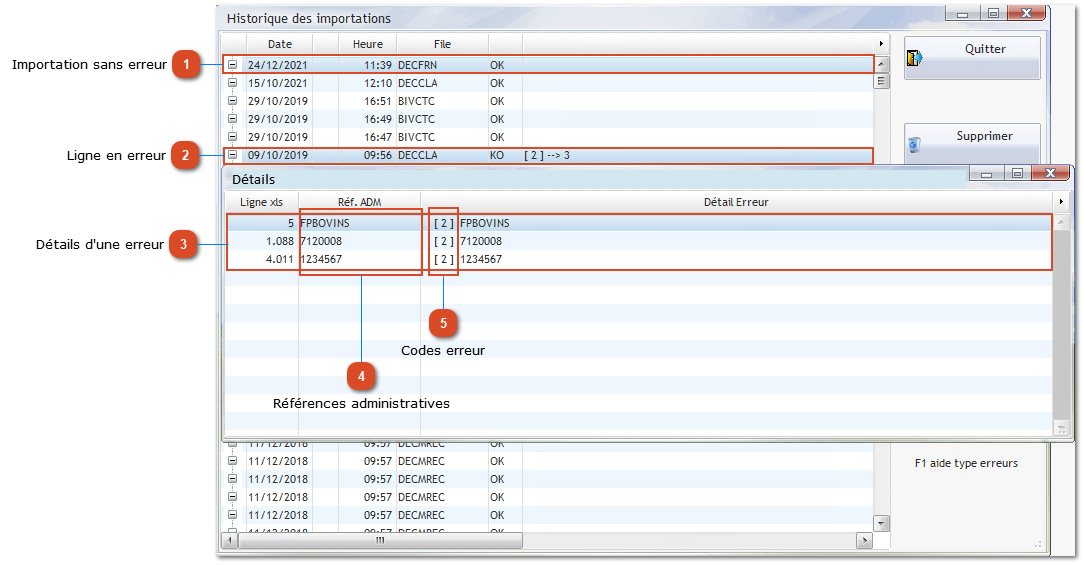The image size is (1084, 565).
Task: Toggle the tree node of the 29/10/2019 16:51 BIVCTC row
Action: click(232, 101)
